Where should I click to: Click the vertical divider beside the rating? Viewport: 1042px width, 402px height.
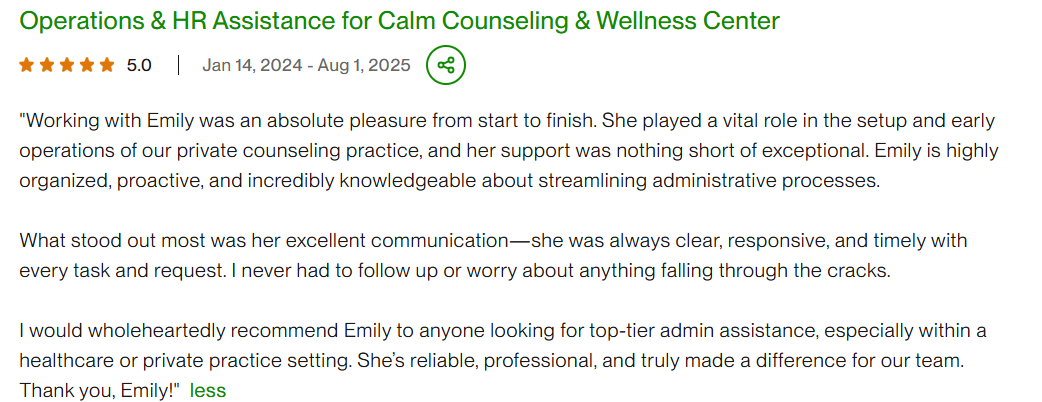click(177, 65)
